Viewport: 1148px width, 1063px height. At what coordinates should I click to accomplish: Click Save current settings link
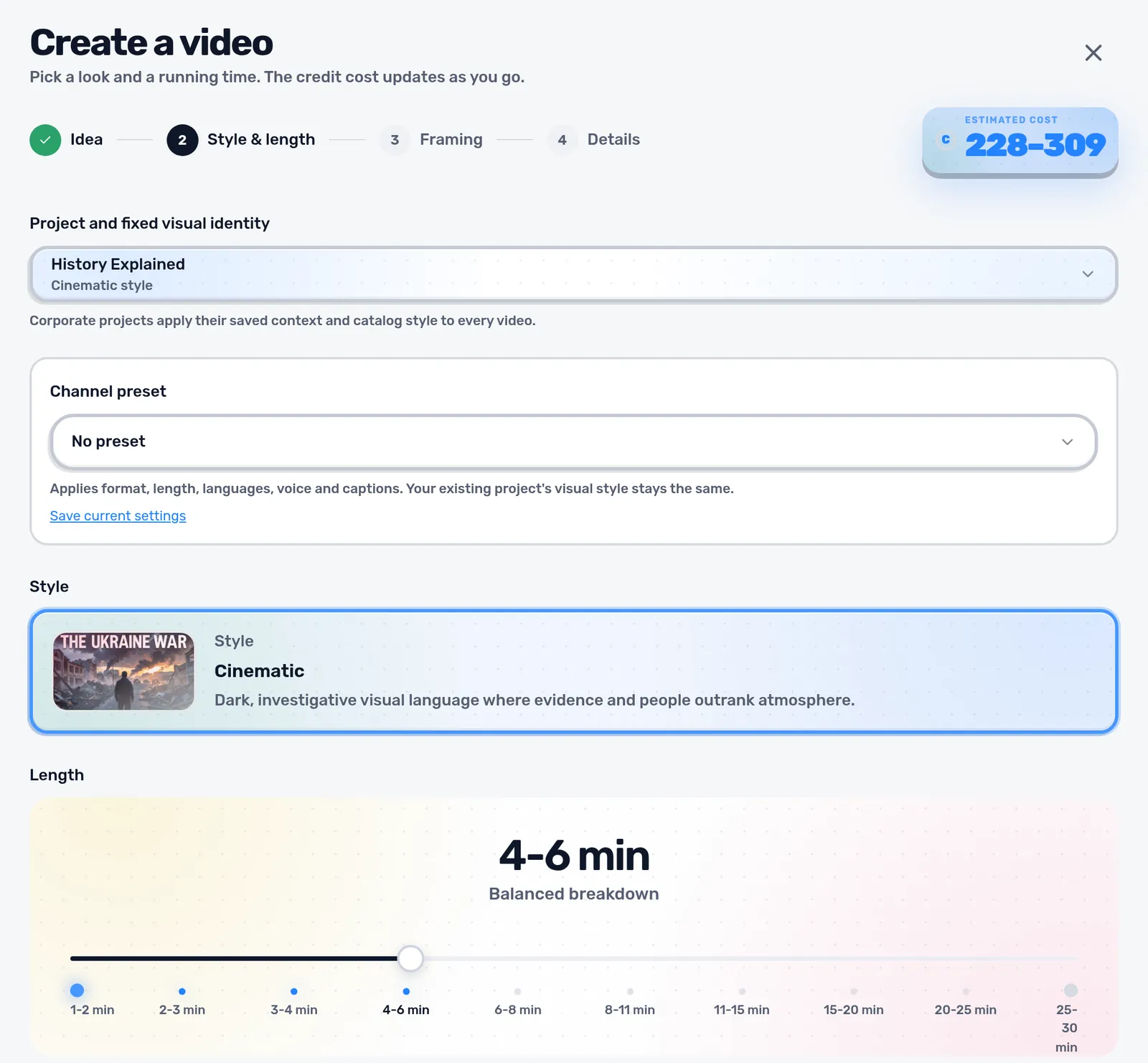[x=118, y=516]
